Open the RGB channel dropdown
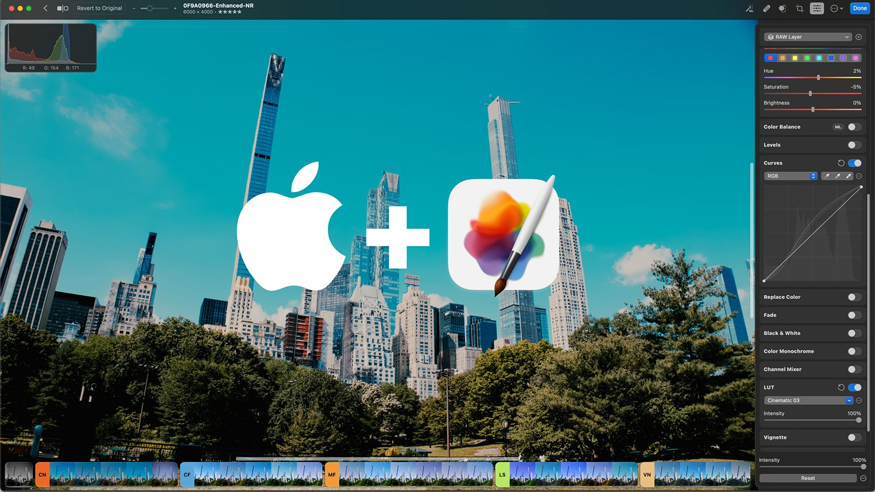The image size is (875, 492). (x=791, y=176)
